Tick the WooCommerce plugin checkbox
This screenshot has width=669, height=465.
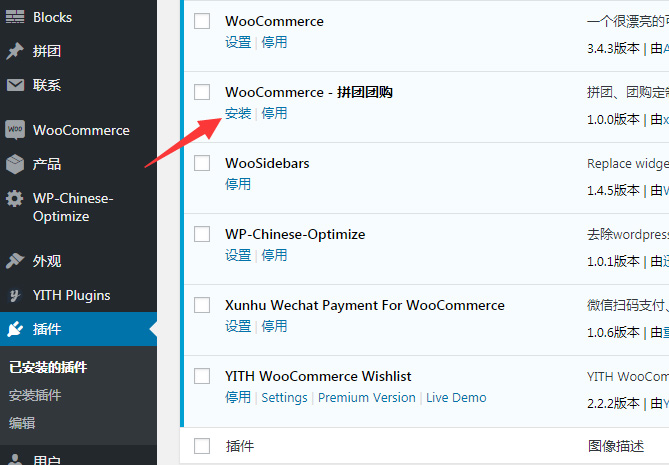(x=202, y=21)
